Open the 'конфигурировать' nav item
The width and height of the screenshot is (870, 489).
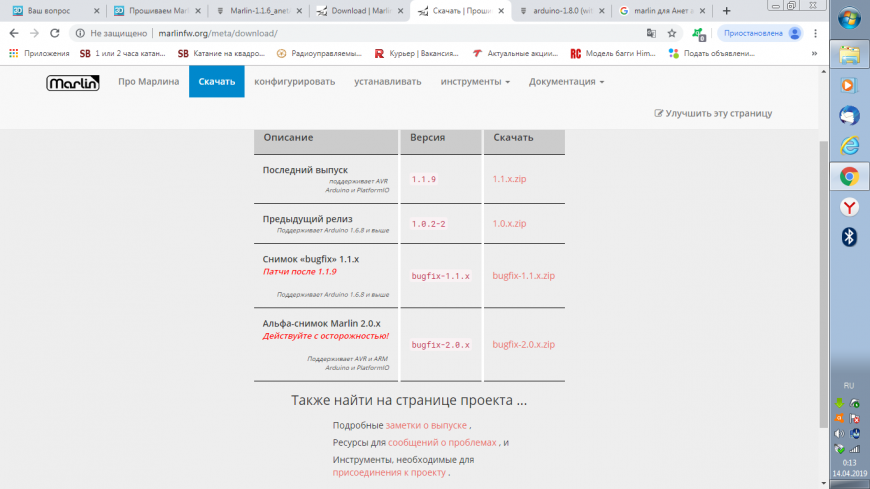(295, 82)
